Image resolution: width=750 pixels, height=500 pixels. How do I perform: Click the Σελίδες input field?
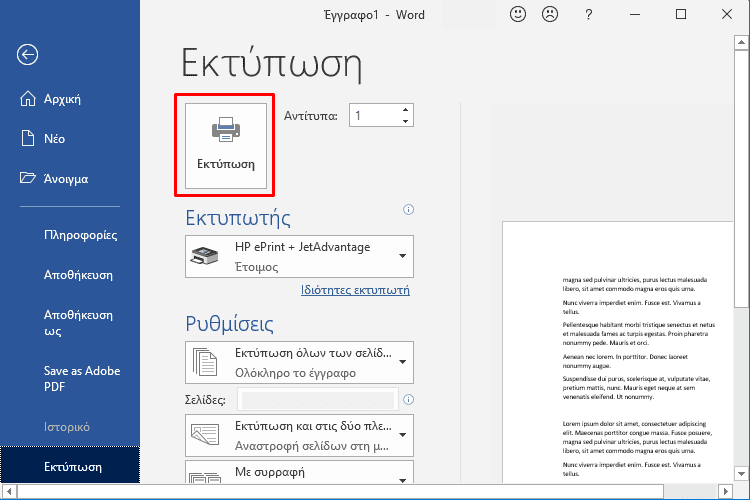tap(318, 400)
